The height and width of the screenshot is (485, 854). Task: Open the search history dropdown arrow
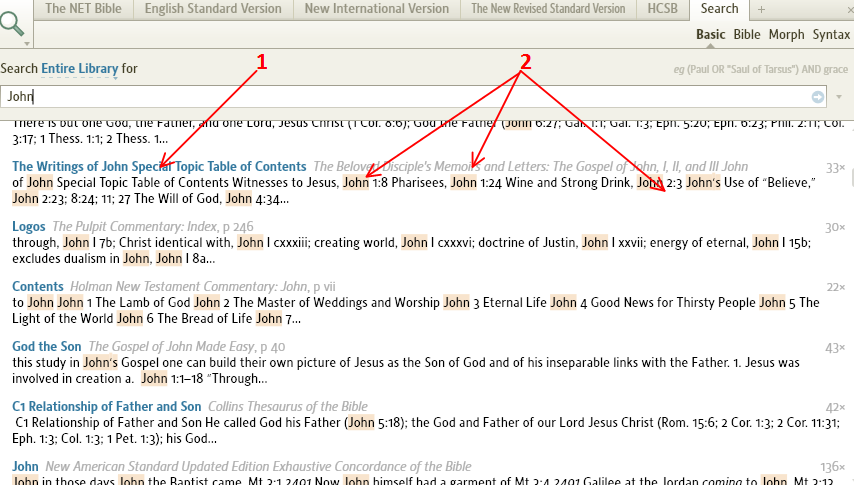[839, 97]
